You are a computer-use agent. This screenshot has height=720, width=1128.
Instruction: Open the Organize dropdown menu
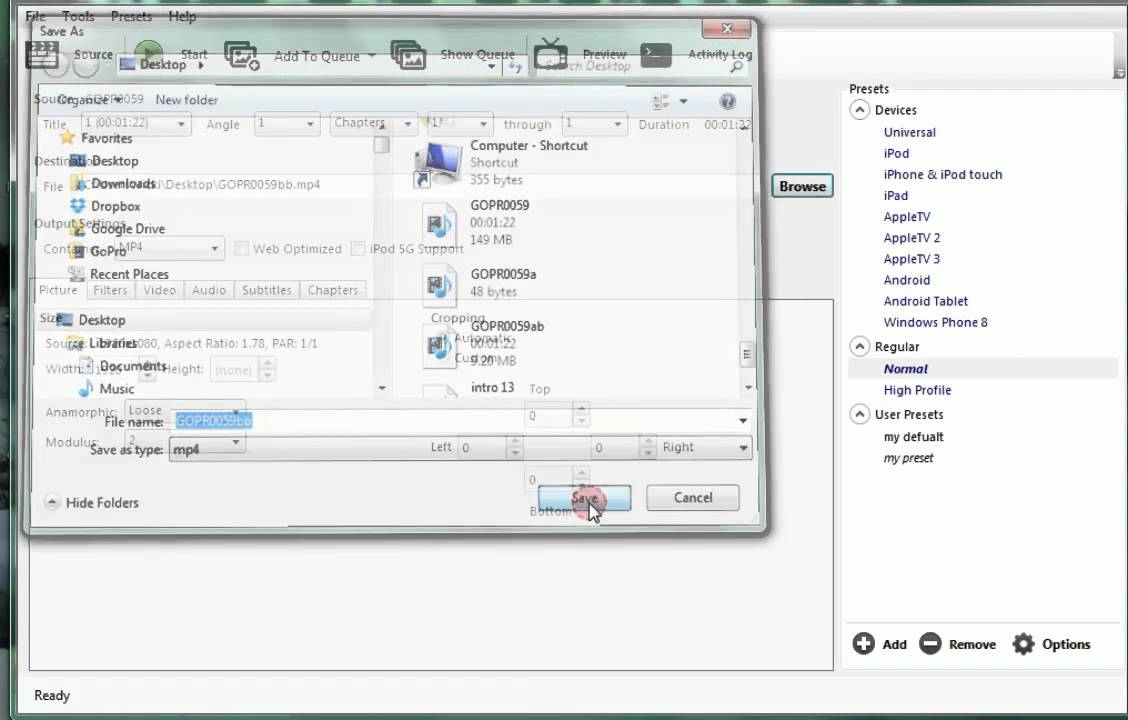(x=89, y=100)
